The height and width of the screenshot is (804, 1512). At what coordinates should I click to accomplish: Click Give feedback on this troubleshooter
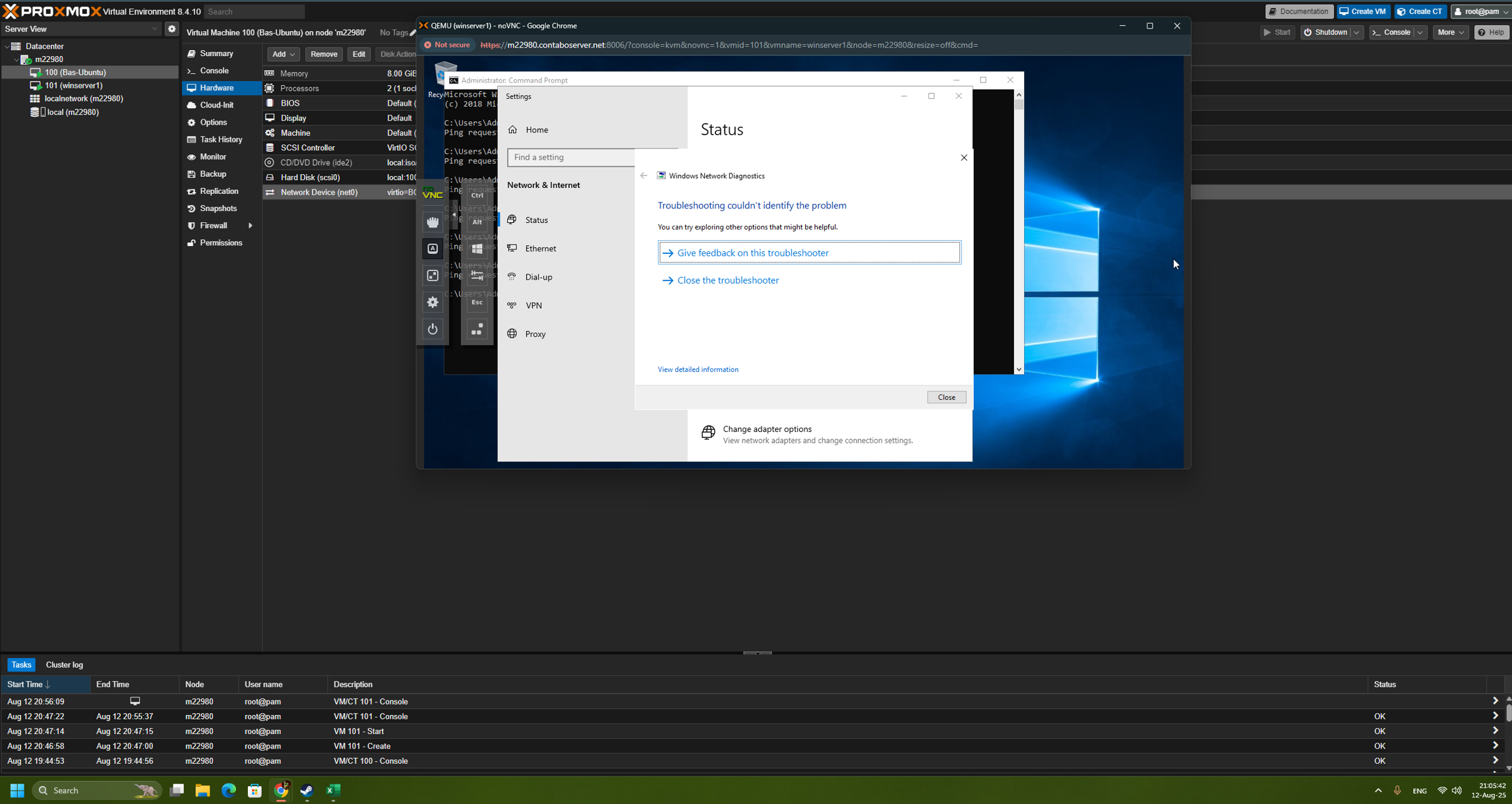point(809,253)
